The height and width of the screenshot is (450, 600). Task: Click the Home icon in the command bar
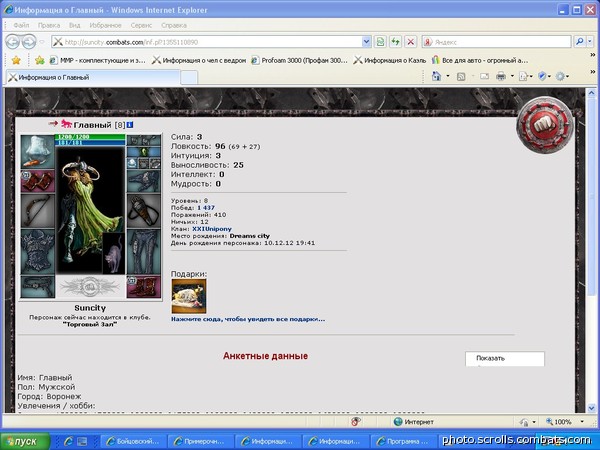click(x=437, y=77)
